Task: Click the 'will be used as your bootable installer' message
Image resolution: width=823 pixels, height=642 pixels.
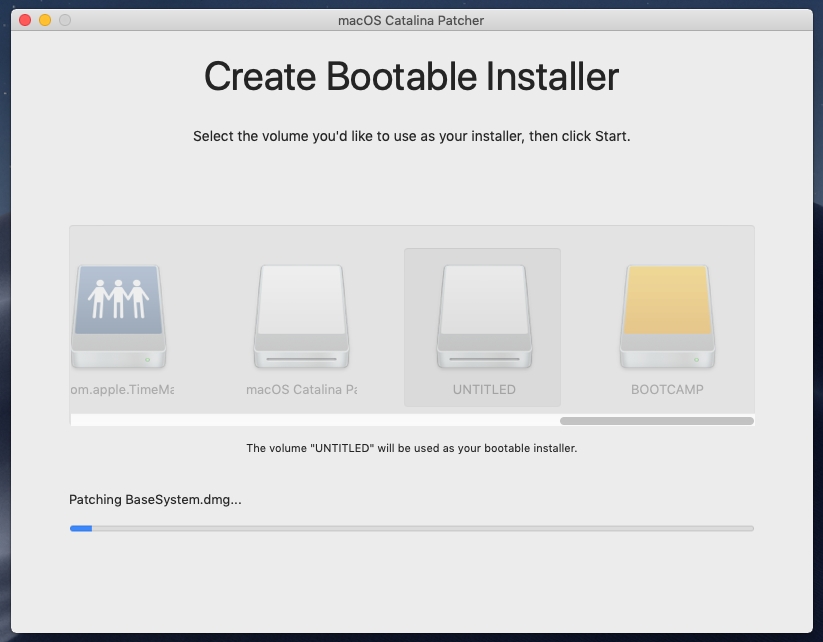Action: tap(412, 448)
